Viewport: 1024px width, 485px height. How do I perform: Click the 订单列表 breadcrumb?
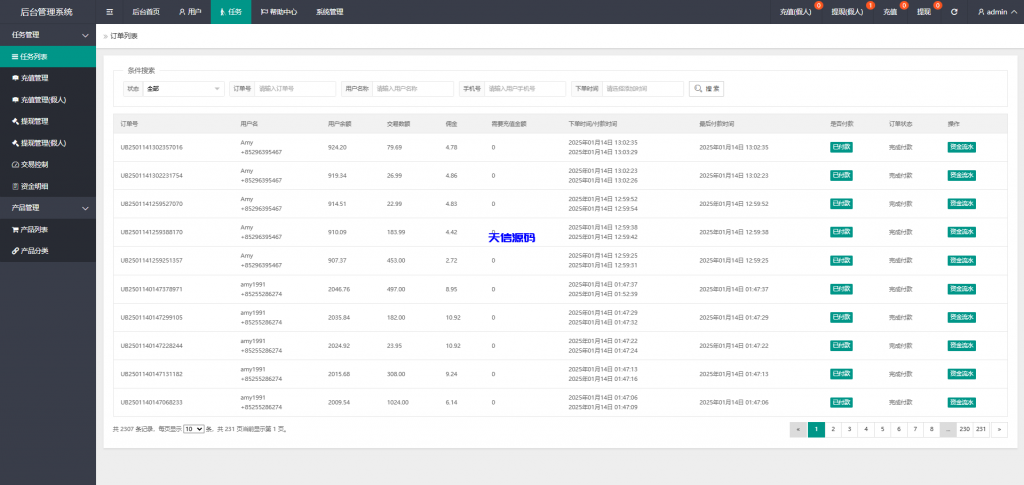click(124, 36)
